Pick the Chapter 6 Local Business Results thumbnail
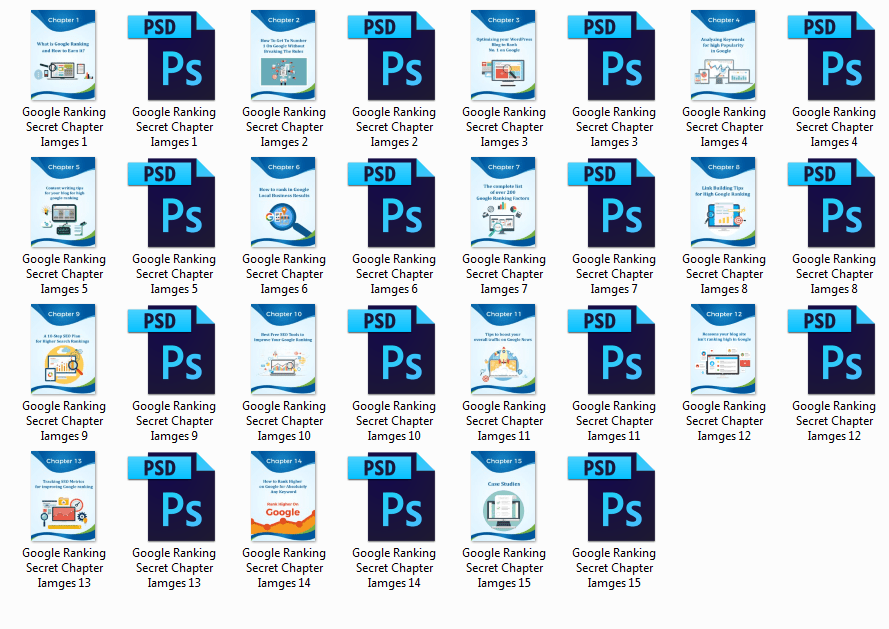Viewport: 889px width, 629px height. (284, 203)
